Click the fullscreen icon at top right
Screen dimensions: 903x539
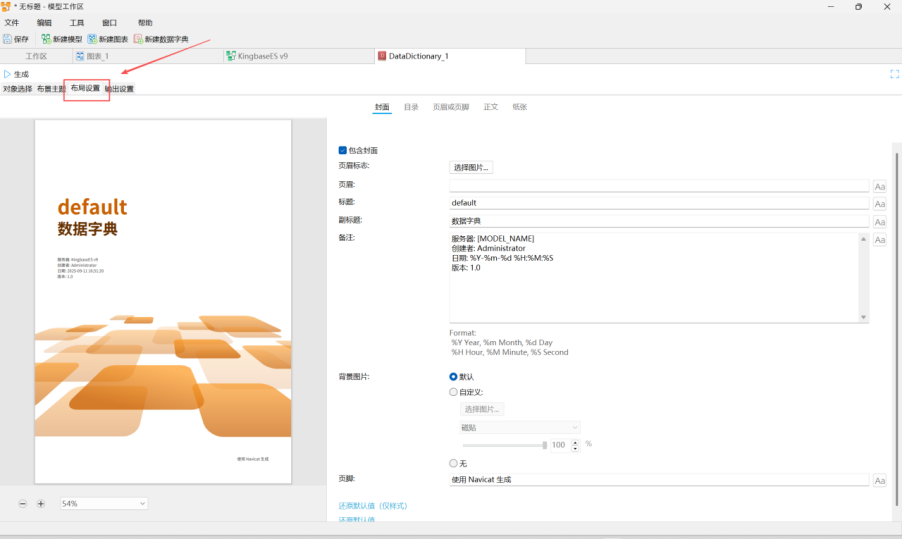tap(894, 74)
